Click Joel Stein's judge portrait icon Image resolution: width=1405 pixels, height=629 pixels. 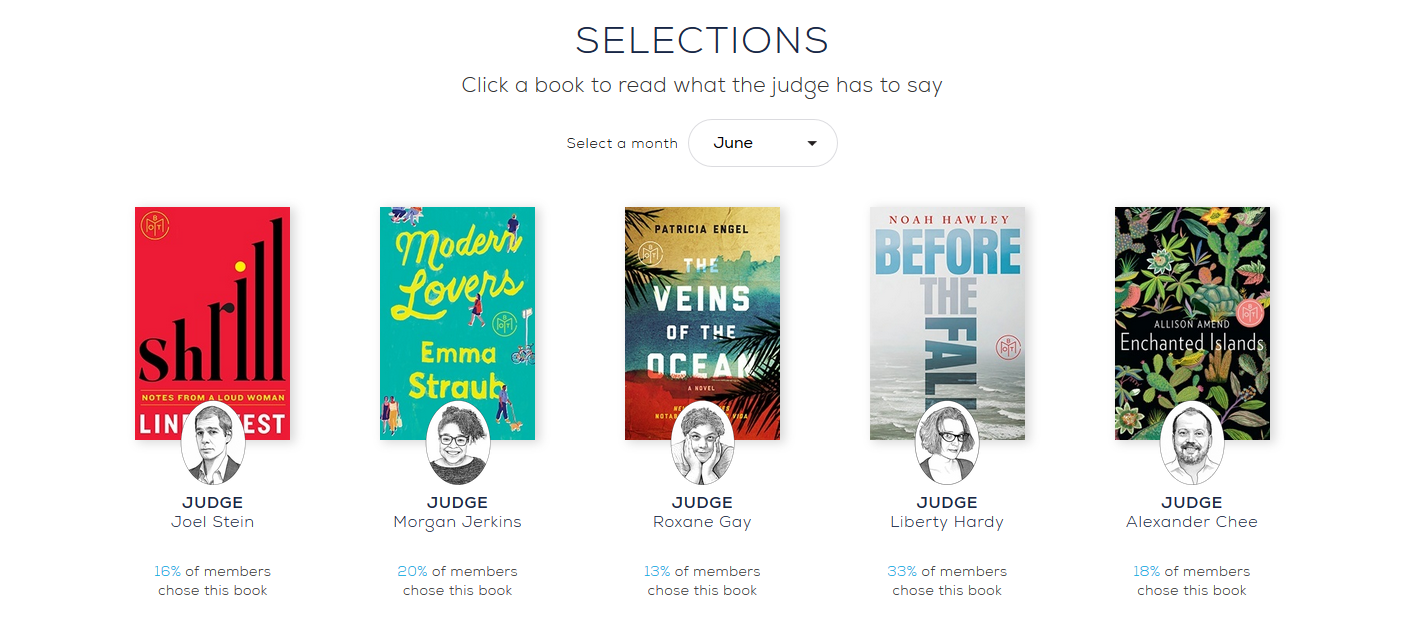coord(213,443)
